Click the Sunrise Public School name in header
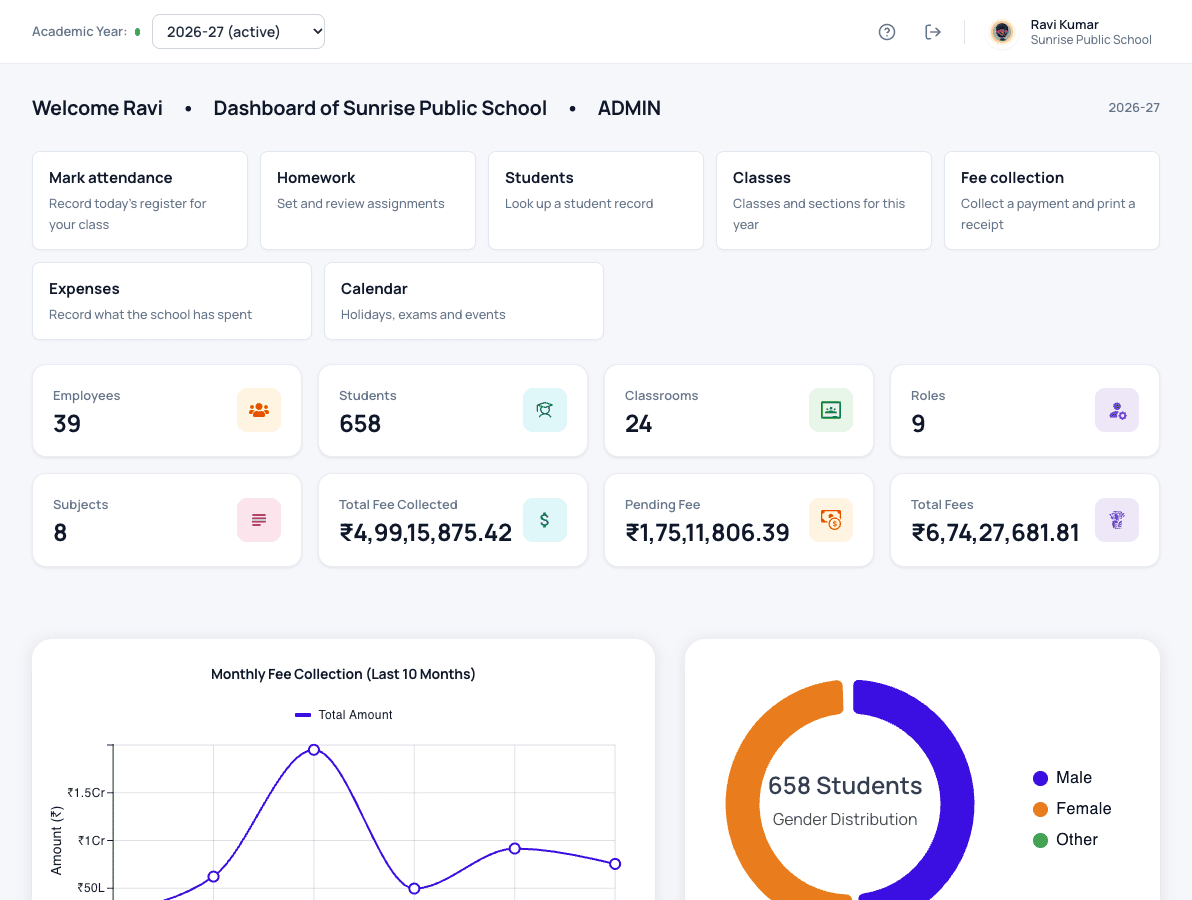Image resolution: width=1192 pixels, height=900 pixels. [x=1091, y=40]
